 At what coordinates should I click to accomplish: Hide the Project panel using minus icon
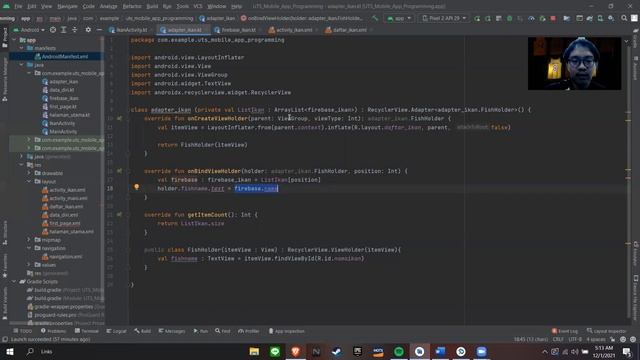99,30
